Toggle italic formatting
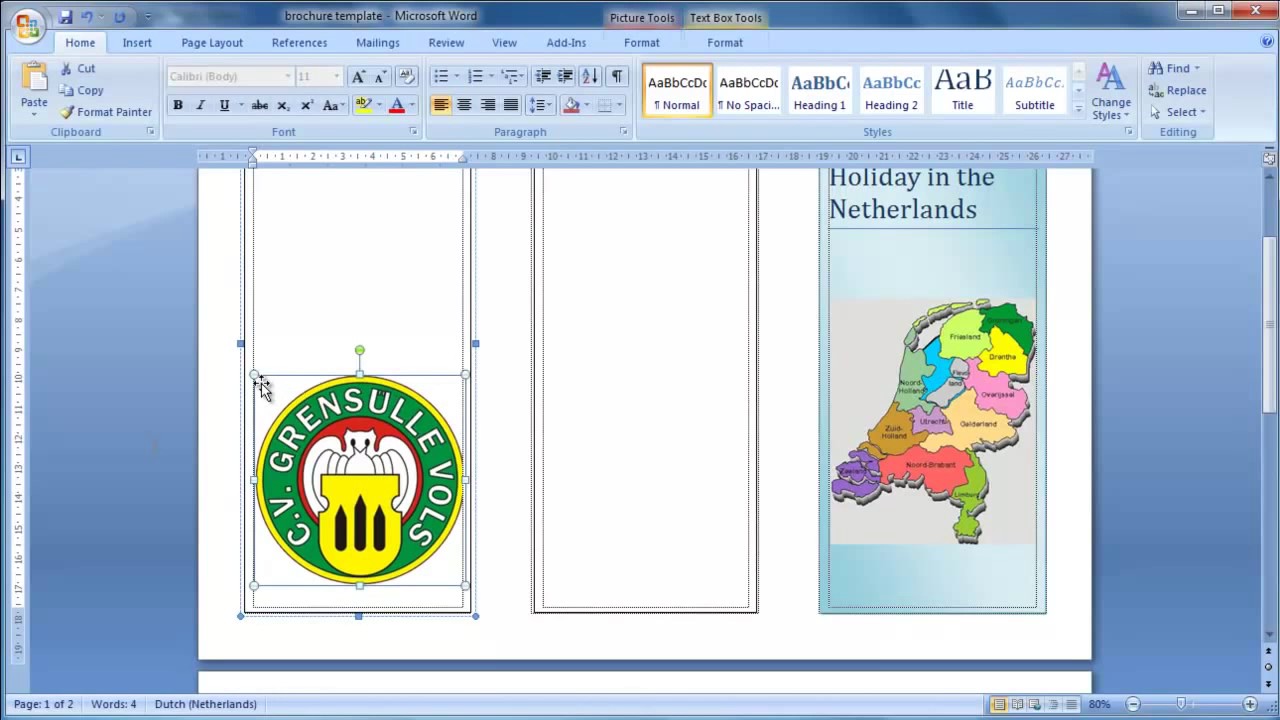Viewport: 1280px width, 720px height. [200, 105]
